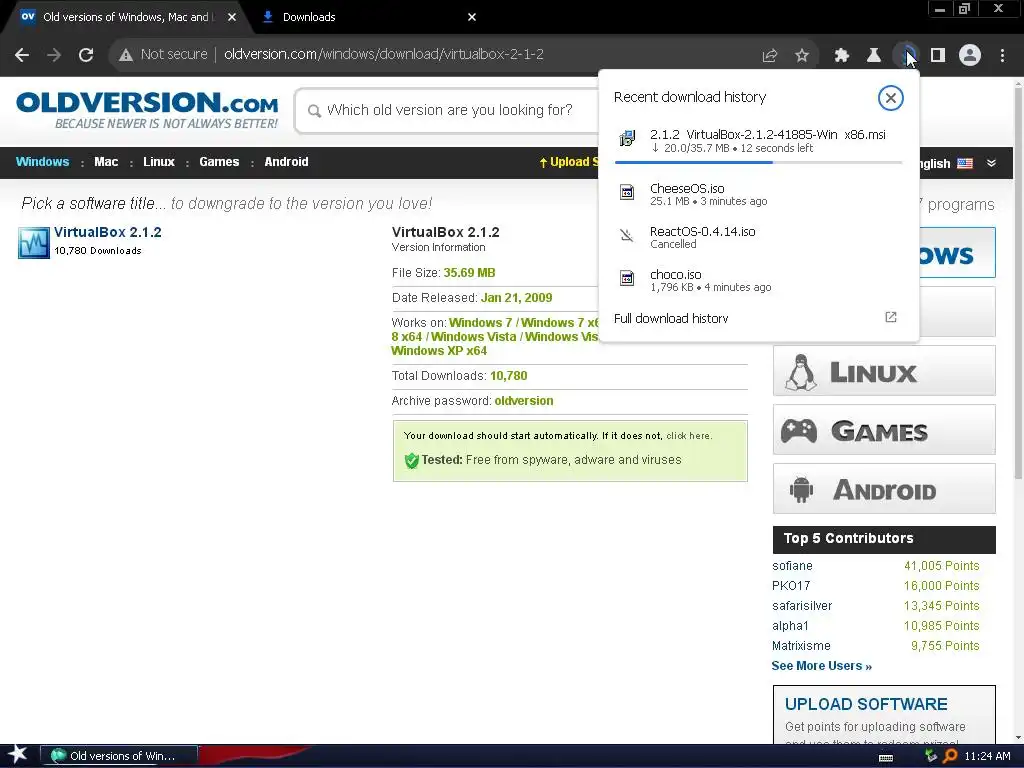This screenshot has width=1024, height=768.
Task: Click the CheeseOS.iso file icon
Action: [x=627, y=192]
